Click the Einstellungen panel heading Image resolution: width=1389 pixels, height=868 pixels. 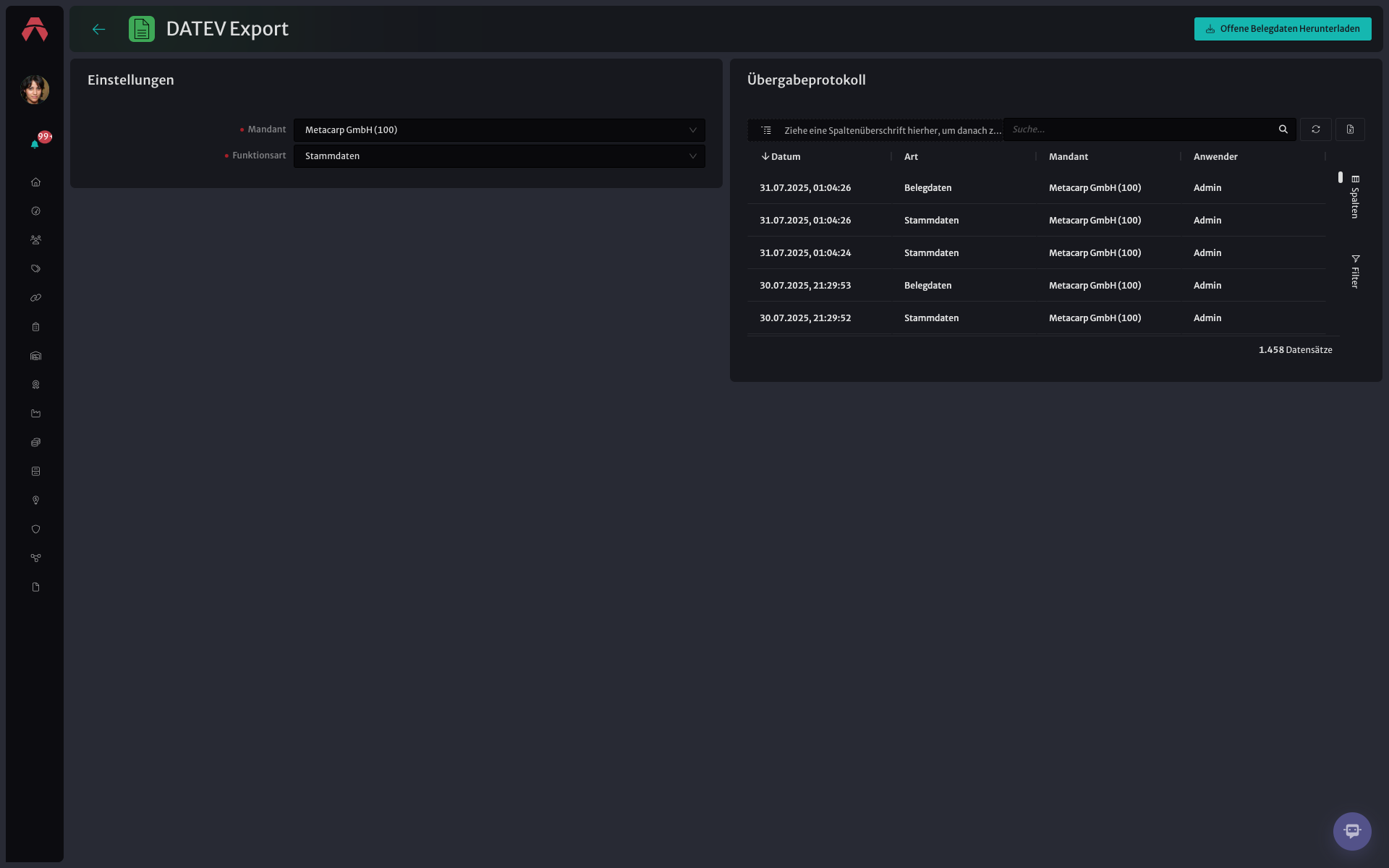point(131,80)
